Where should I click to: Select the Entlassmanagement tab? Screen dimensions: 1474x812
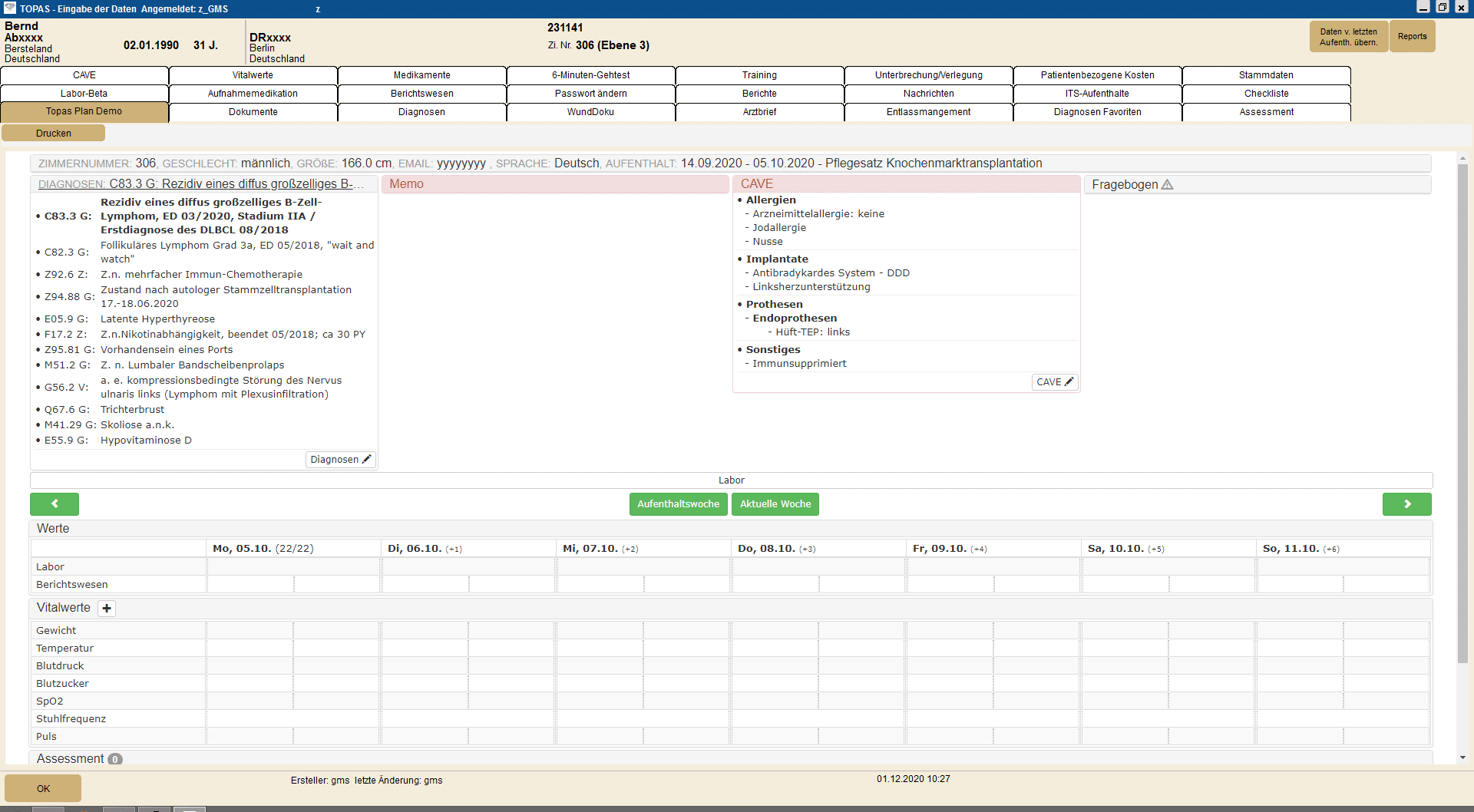pyautogui.click(x=928, y=112)
